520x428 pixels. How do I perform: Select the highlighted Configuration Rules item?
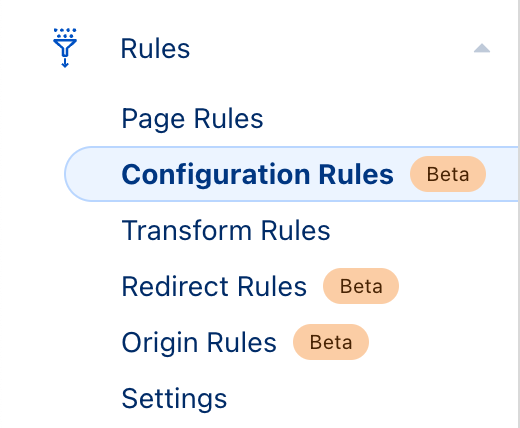[x=292, y=174]
